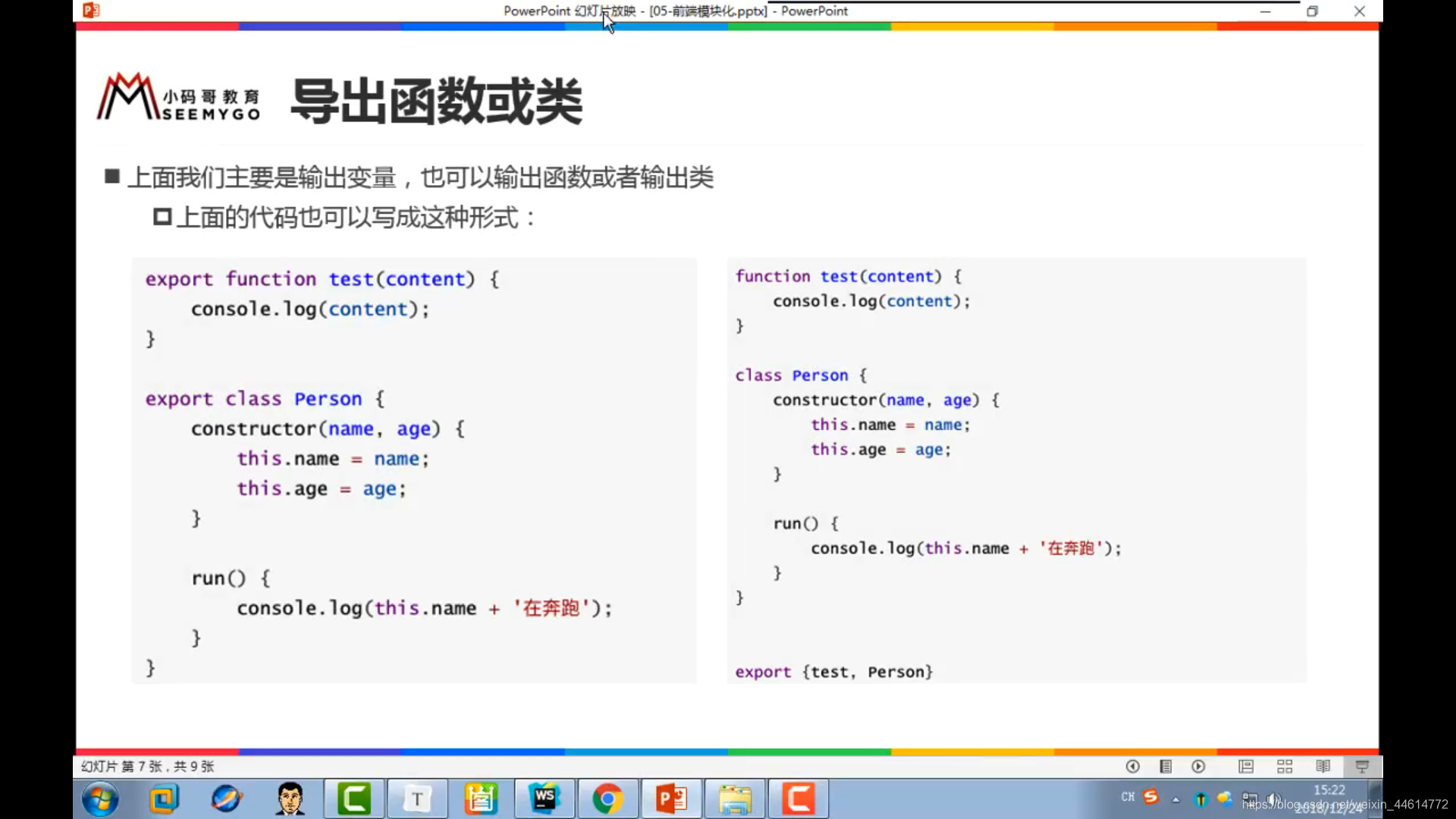Image resolution: width=1456 pixels, height=819 pixels.
Task: Click the Sogou input method tray icon
Action: tap(1151, 797)
